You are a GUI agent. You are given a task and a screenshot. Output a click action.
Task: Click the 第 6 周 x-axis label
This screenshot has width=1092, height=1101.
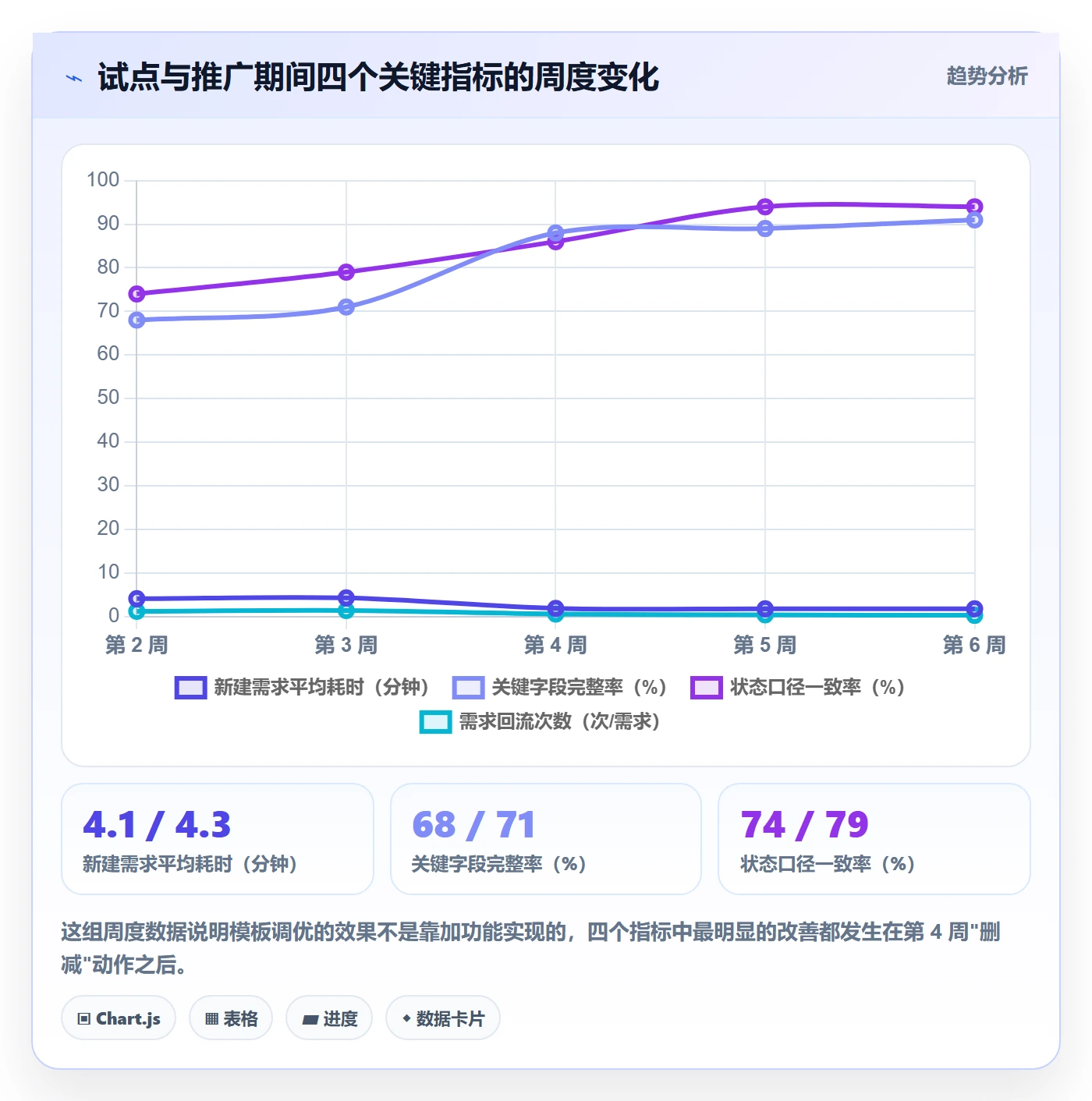pos(974,645)
